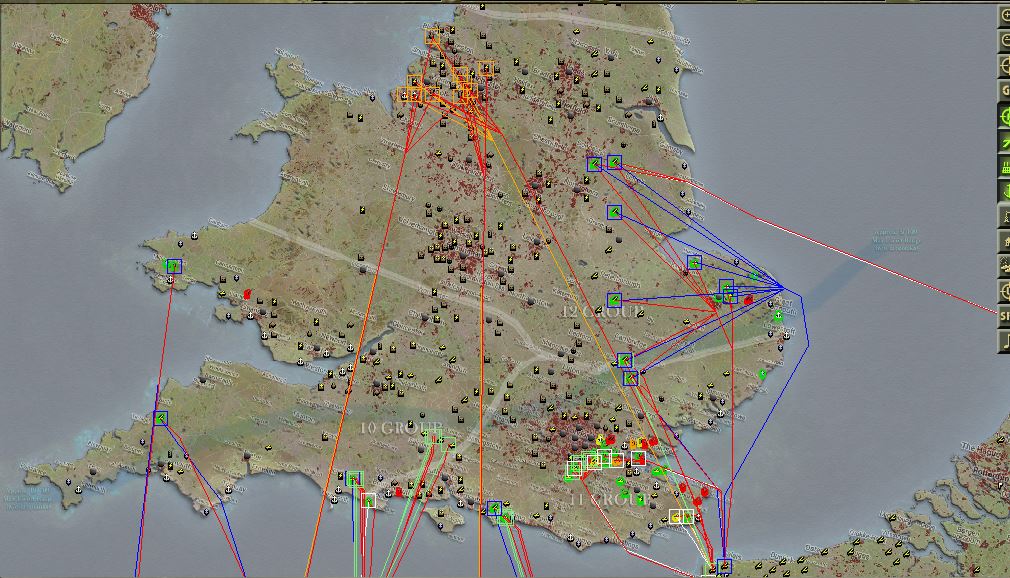Viewport: 1010px width, 578px height.
Task: Click the crosshair center-map icon in right toolbar
Action: [1005, 66]
